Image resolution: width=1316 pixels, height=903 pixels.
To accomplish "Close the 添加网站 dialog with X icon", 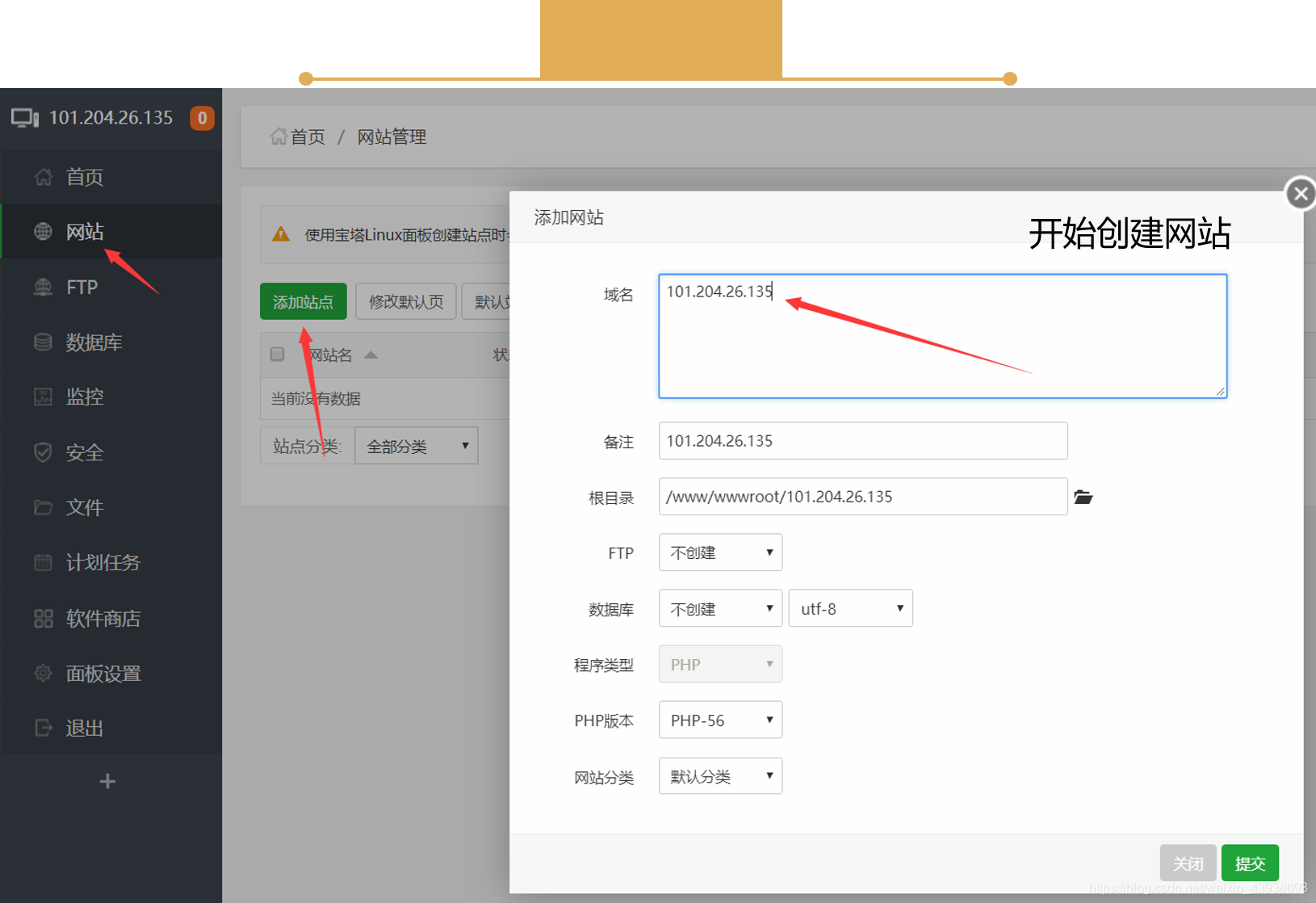I will point(1300,194).
